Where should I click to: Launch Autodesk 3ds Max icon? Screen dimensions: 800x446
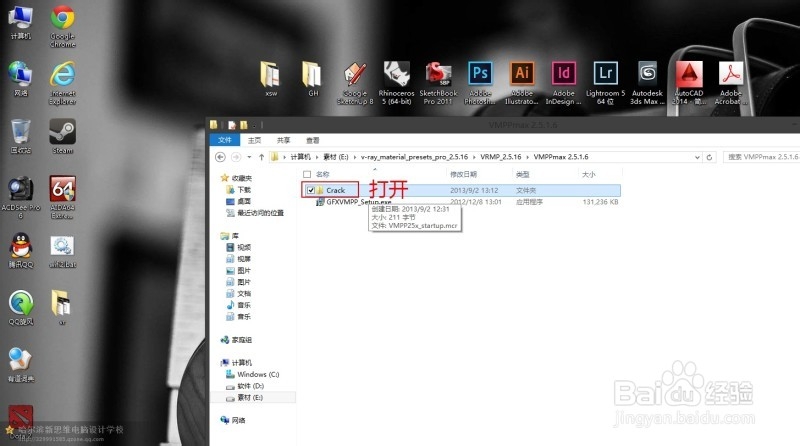647,83
